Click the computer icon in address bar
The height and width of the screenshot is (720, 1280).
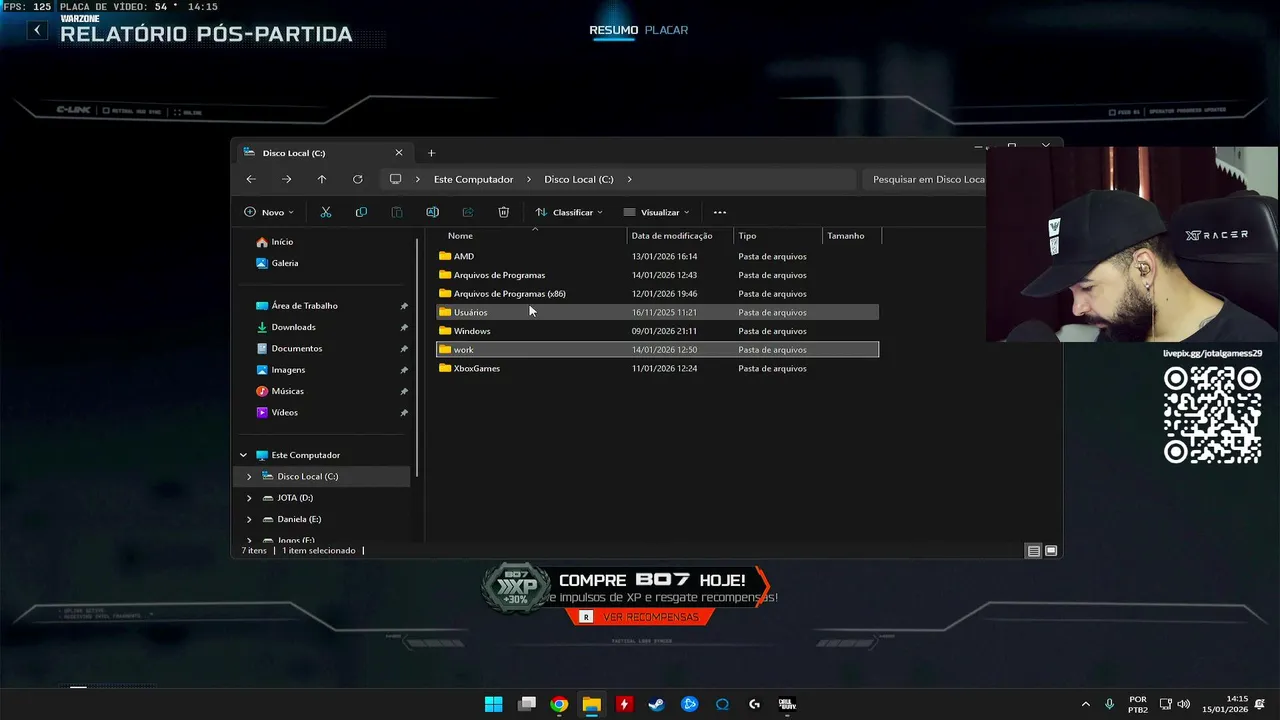[395, 179]
